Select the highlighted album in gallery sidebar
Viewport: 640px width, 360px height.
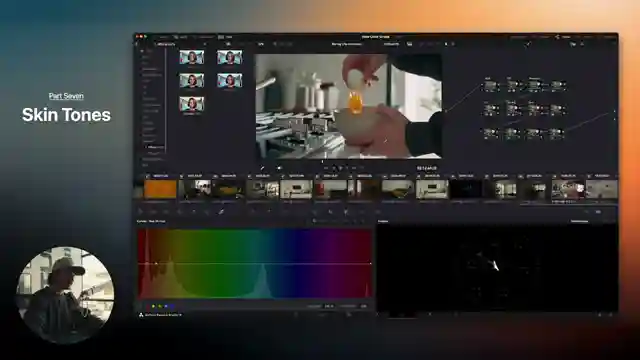pos(155,147)
